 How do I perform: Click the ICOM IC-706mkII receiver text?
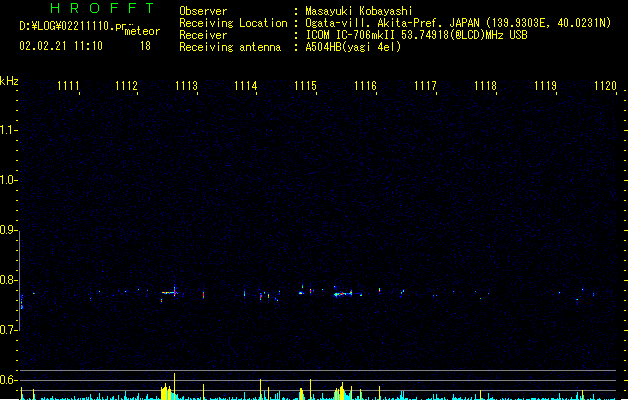click(x=416, y=35)
